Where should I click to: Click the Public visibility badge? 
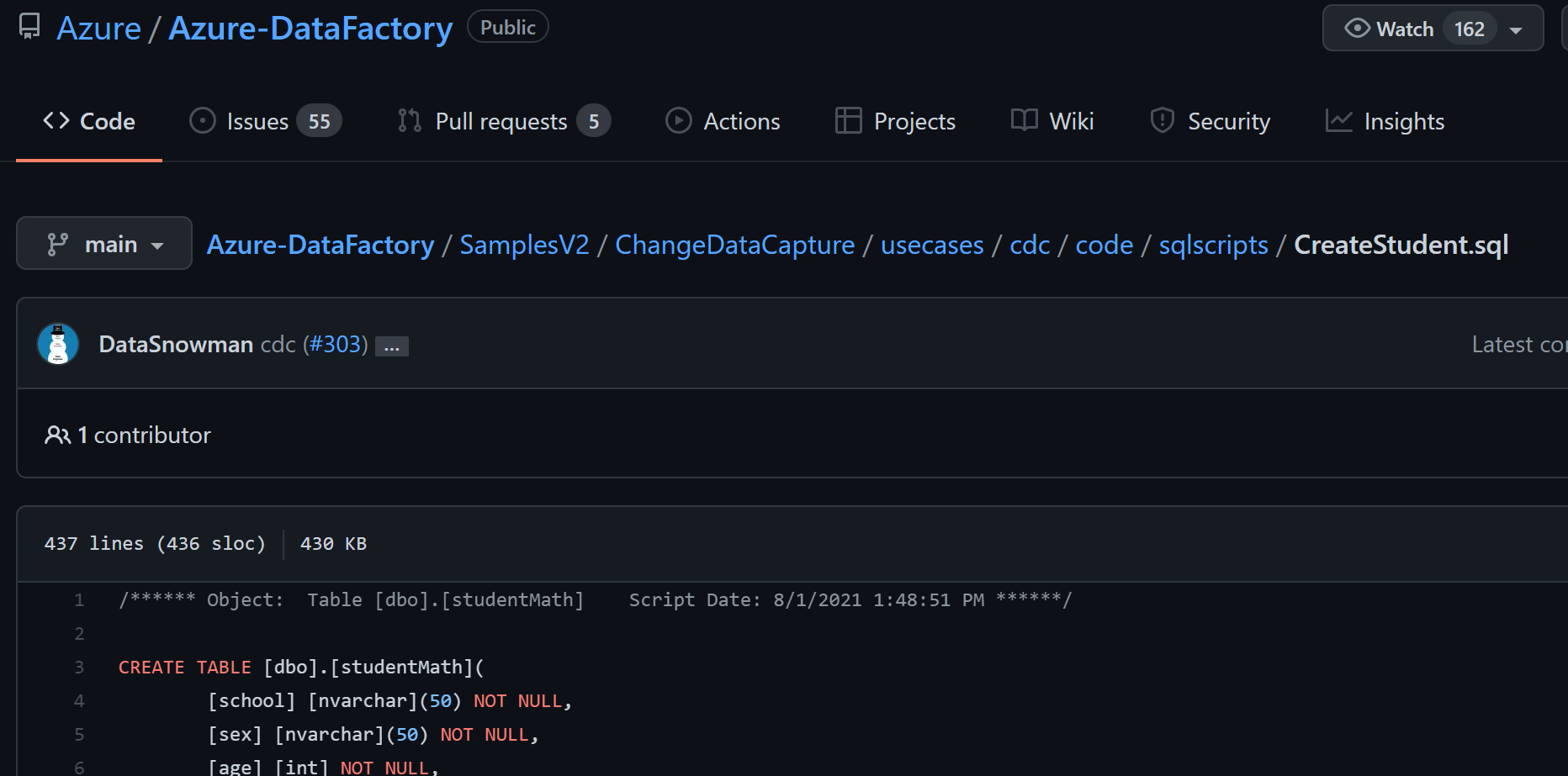[508, 27]
